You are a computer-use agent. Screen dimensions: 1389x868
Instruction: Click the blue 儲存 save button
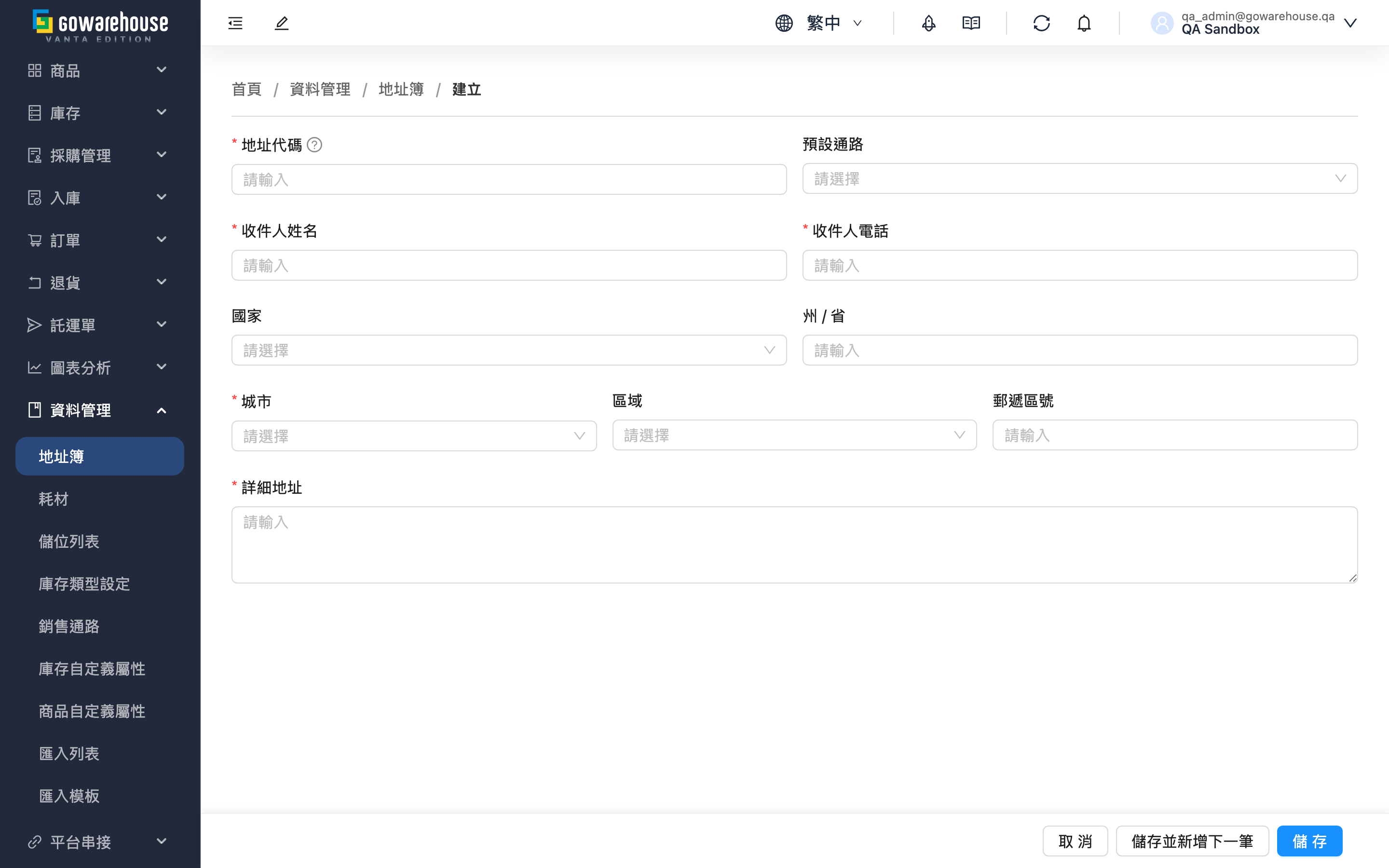click(1310, 841)
